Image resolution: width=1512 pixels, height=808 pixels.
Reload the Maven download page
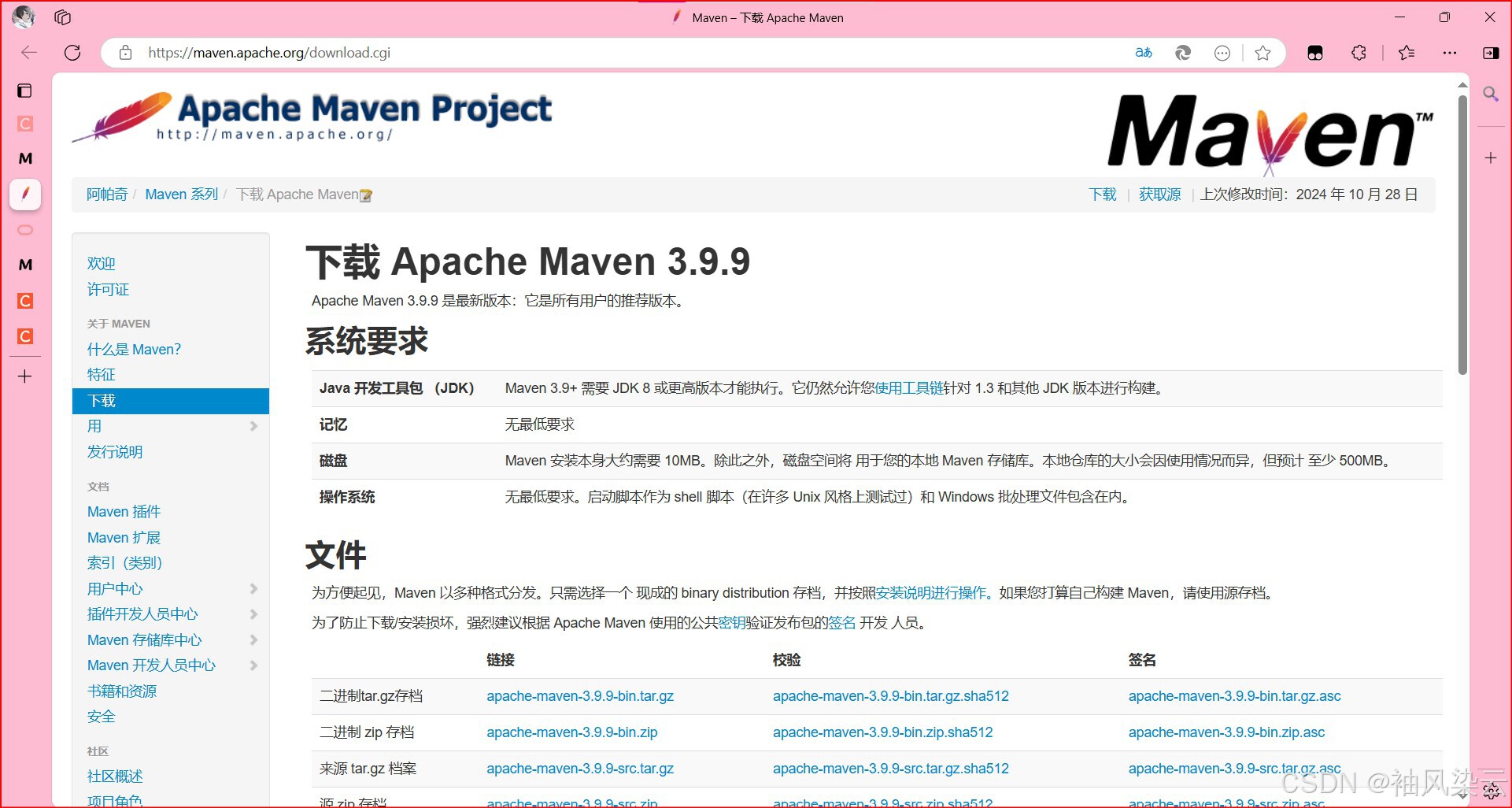pyautogui.click(x=72, y=53)
